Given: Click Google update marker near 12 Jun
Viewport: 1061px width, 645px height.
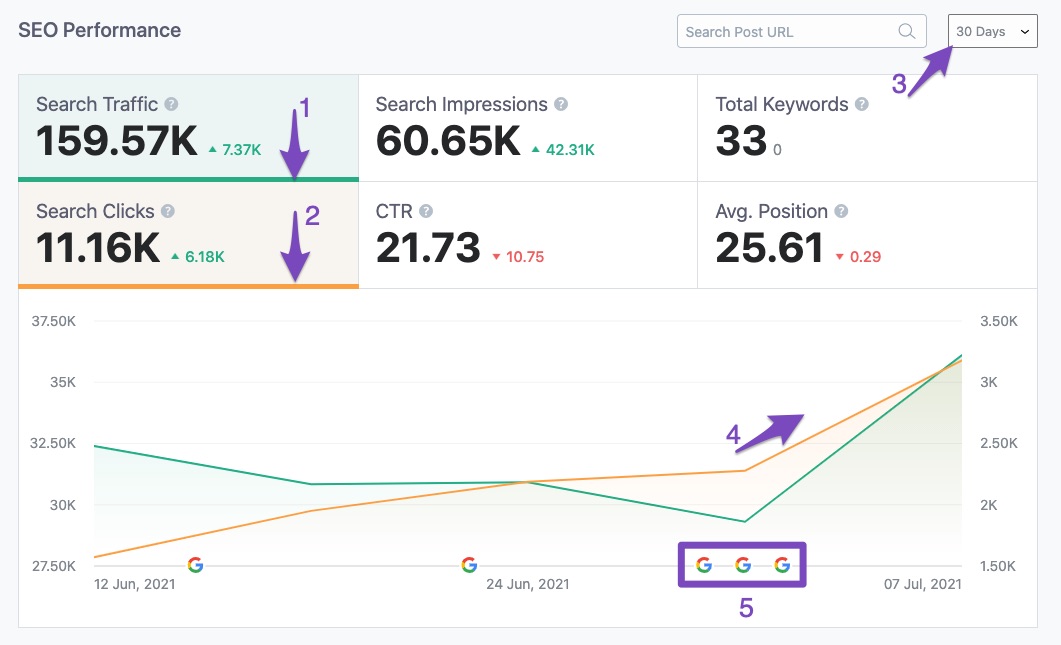Looking at the screenshot, I should click(196, 564).
